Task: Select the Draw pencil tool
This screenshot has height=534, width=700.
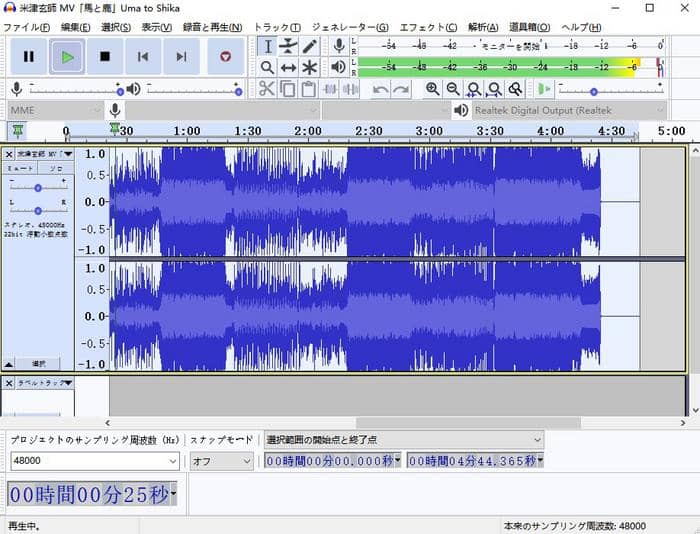Action: (310, 46)
